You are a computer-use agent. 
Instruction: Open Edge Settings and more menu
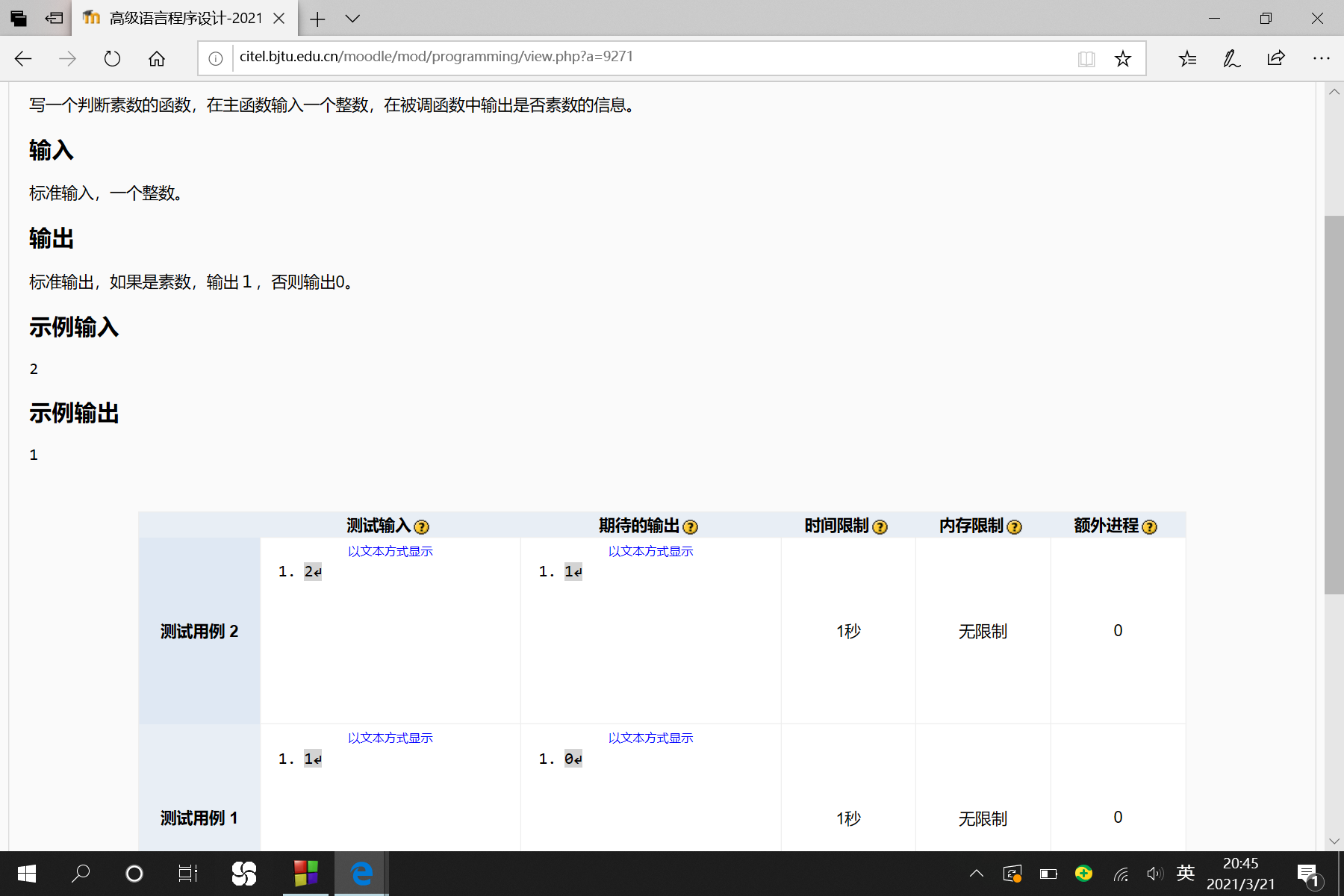coord(1321,59)
